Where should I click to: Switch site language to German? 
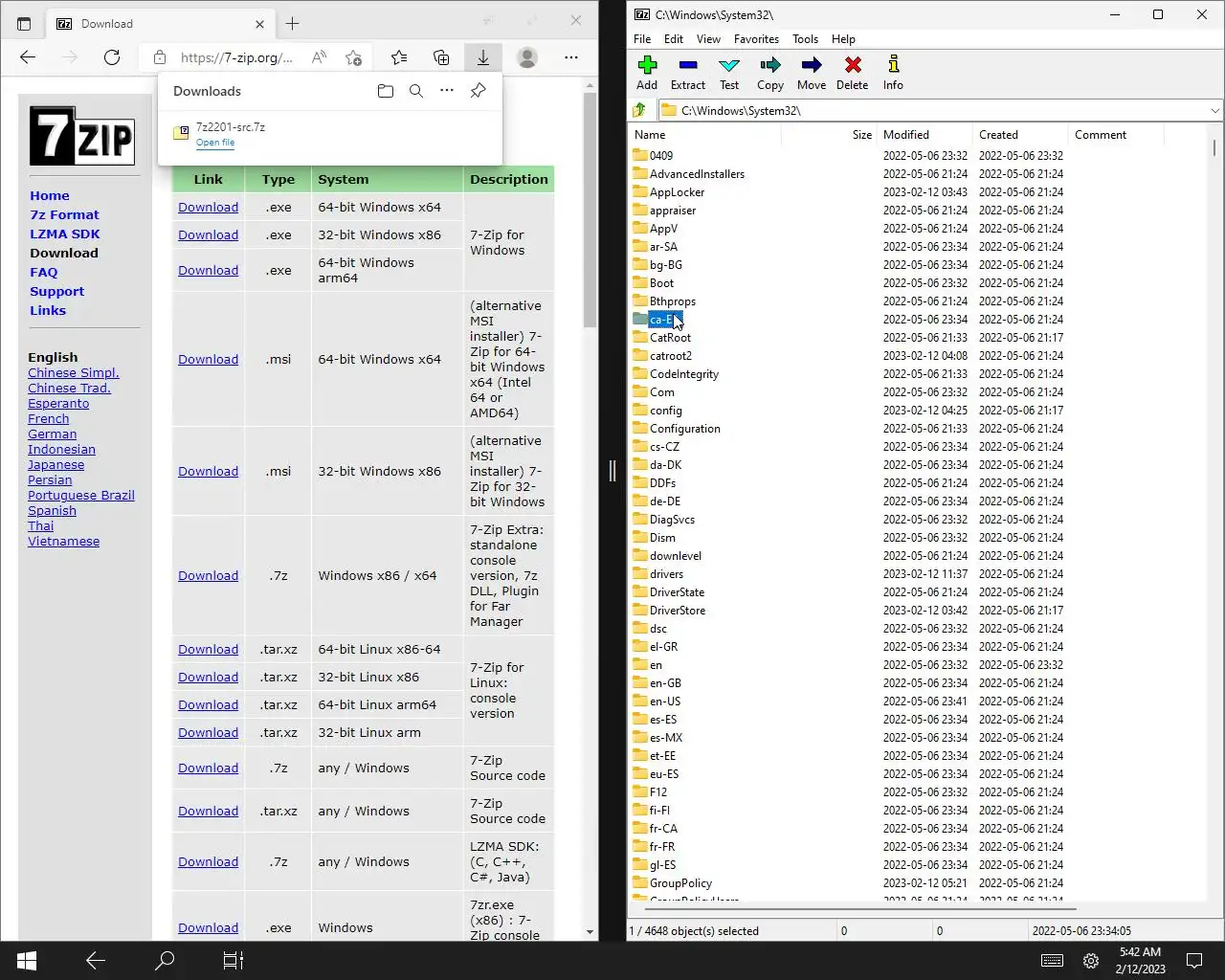[52, 434]
